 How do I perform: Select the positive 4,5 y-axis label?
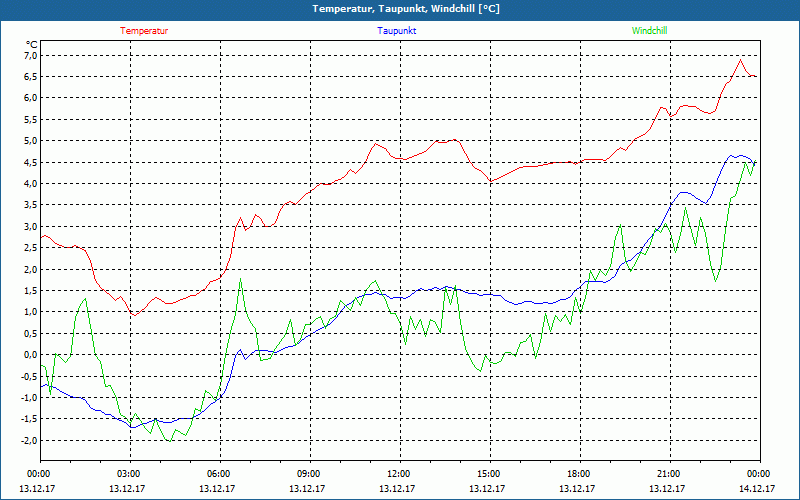(31, 162)
